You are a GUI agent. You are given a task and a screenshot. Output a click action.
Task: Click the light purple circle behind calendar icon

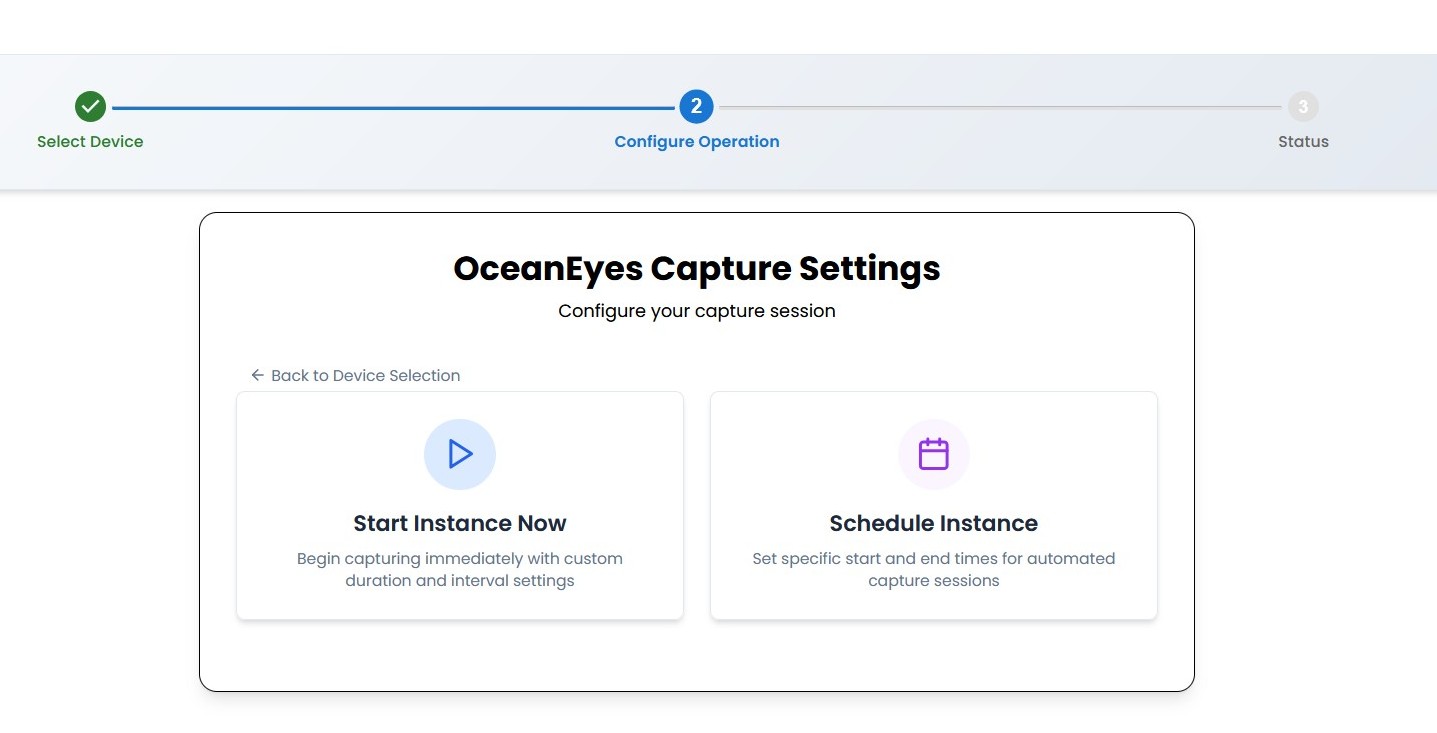click(x=934, y=454)
